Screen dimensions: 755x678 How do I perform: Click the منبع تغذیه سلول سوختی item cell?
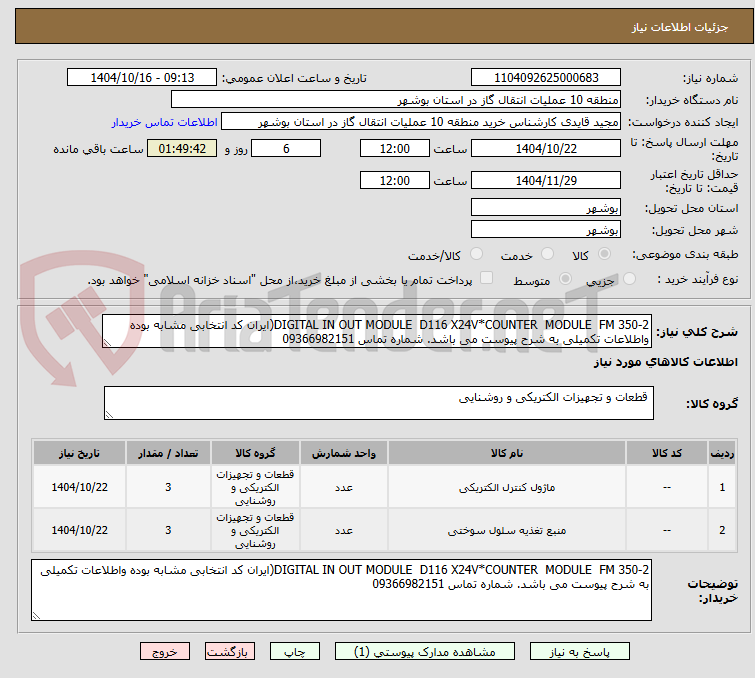tap(507, 530)
